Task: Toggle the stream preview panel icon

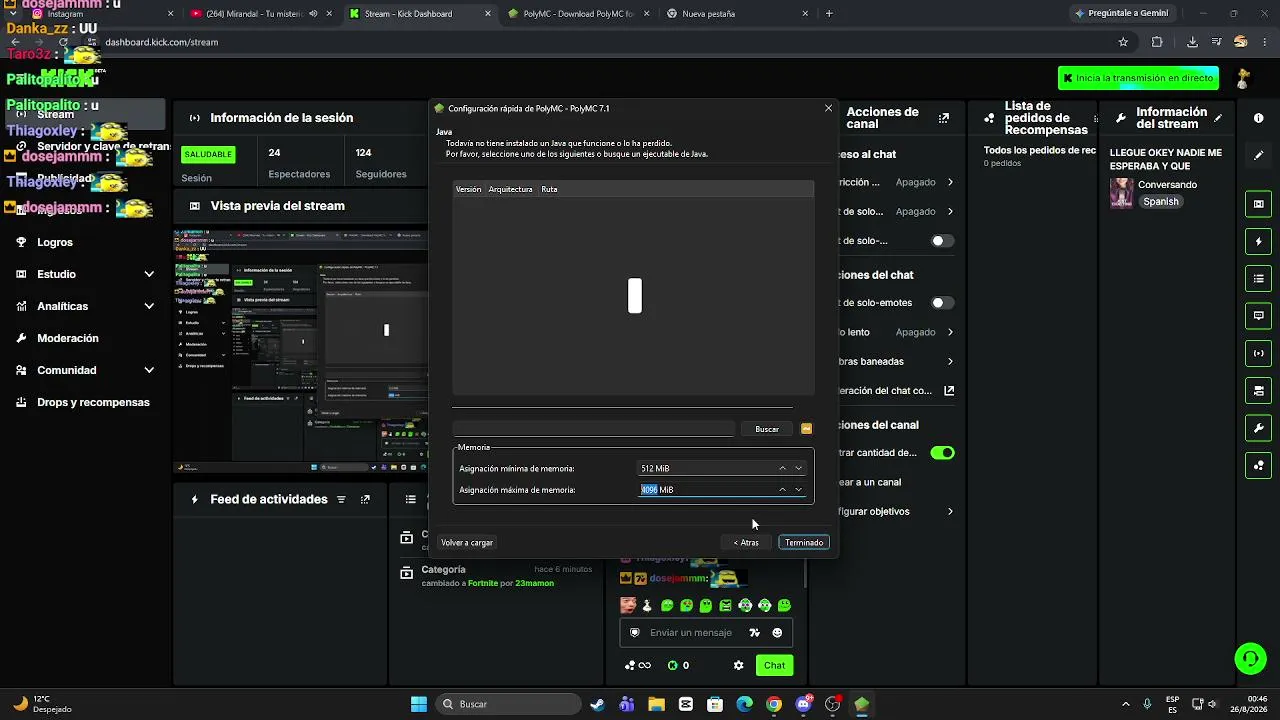Action: (x=1259, y=204)
